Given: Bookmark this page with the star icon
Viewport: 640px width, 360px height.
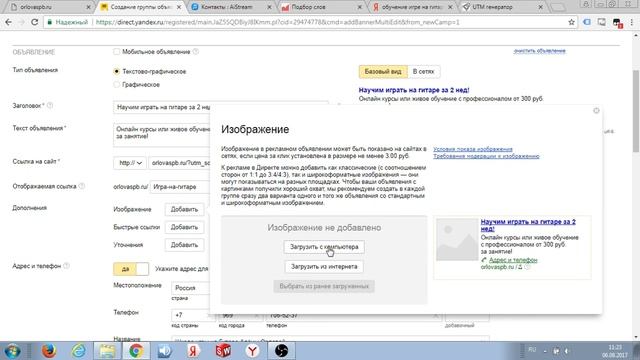Looking at the screenshot, I should tap(571, 22).
